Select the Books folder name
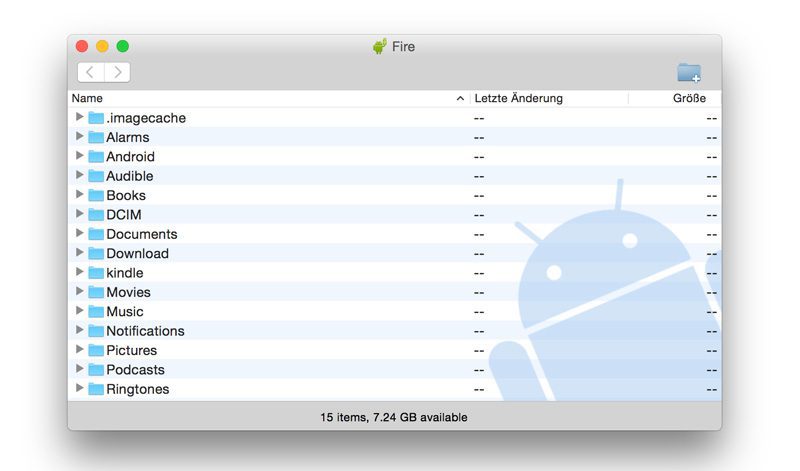The image size is (800, 471). tap(126, 195)
